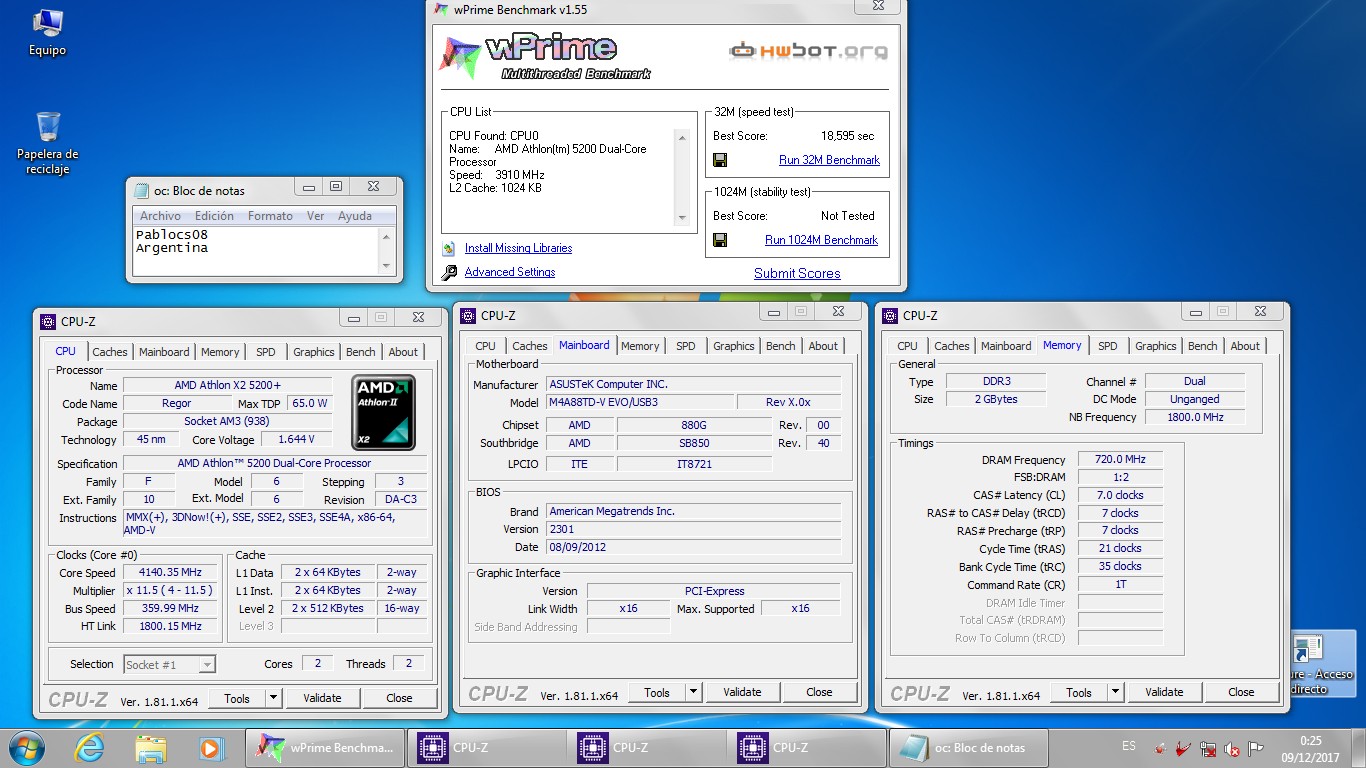The height and width of the screenshot is (768, 1366).
Task: Click the muted volume tray icon
Action: click(x=1232, y=749)
